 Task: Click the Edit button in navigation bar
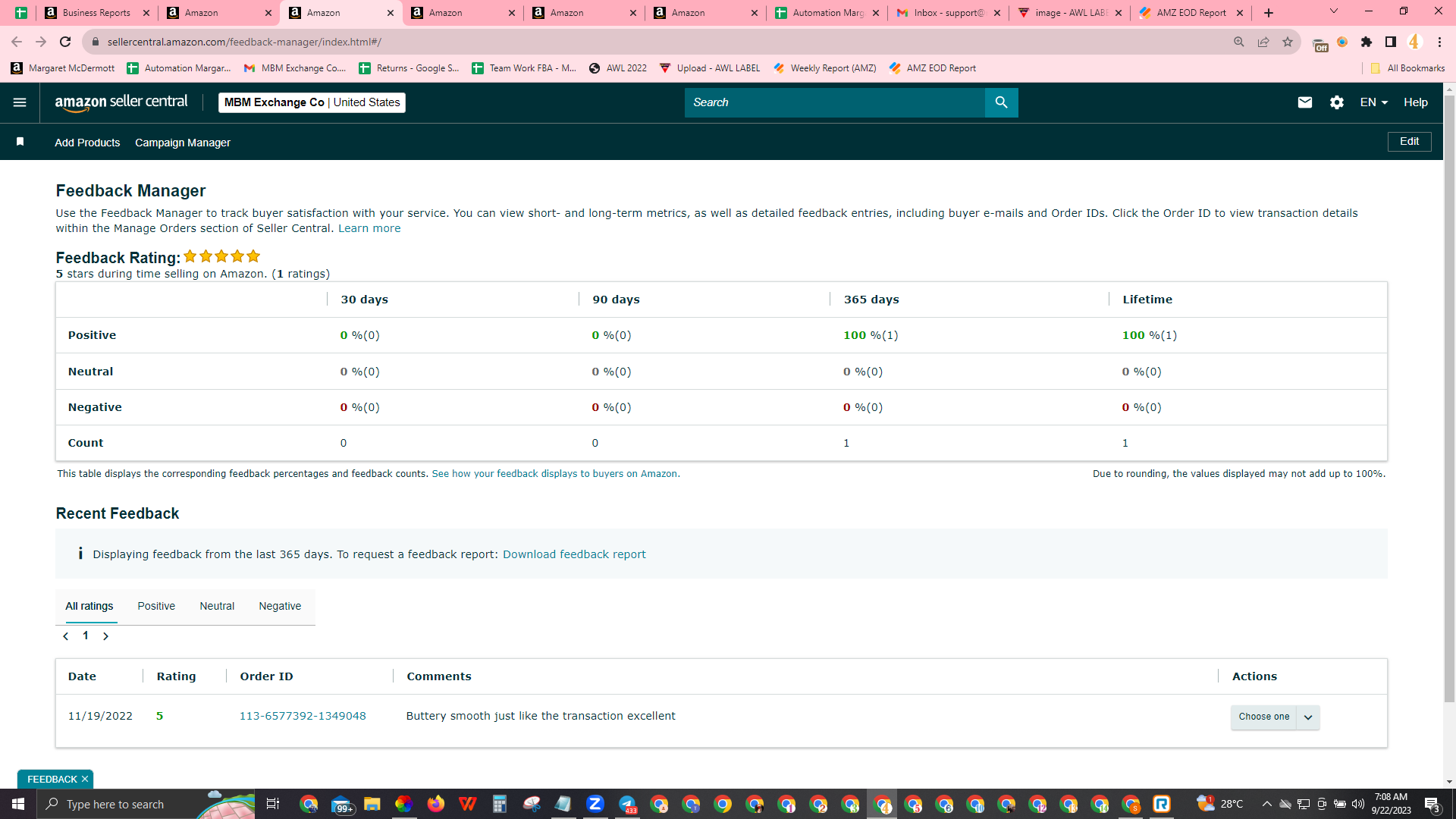coord(1409,142)
